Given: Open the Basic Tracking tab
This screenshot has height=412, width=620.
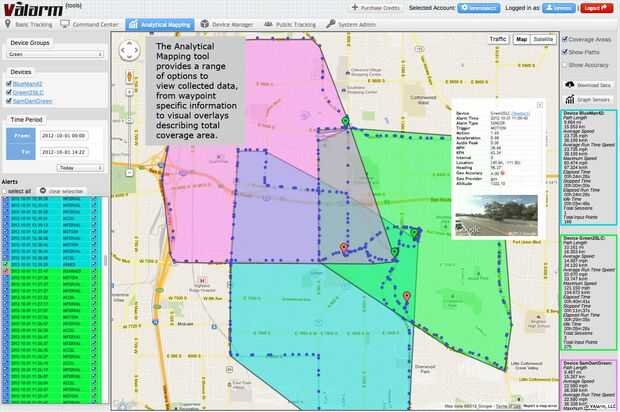Looking at the screenshot, I should (x=28, y=25).
